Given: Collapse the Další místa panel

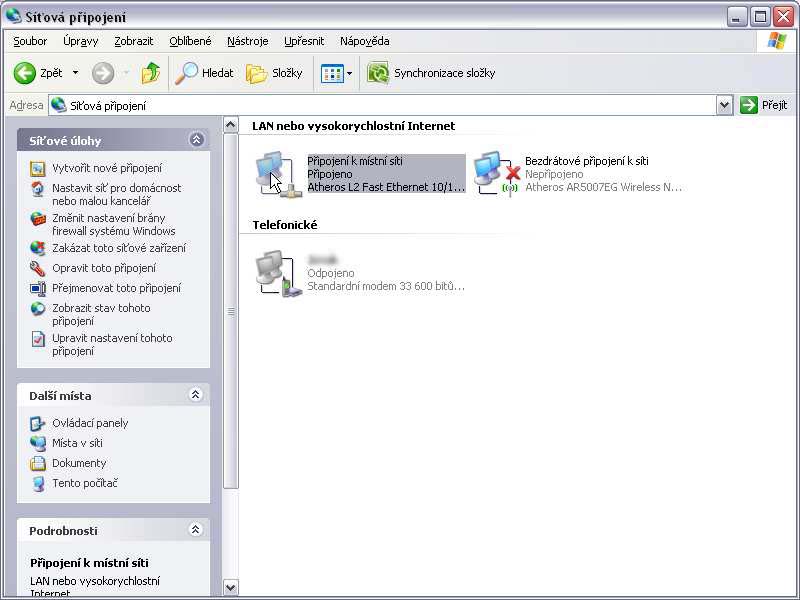Looking at the screenshot, I should click(196, 395).
